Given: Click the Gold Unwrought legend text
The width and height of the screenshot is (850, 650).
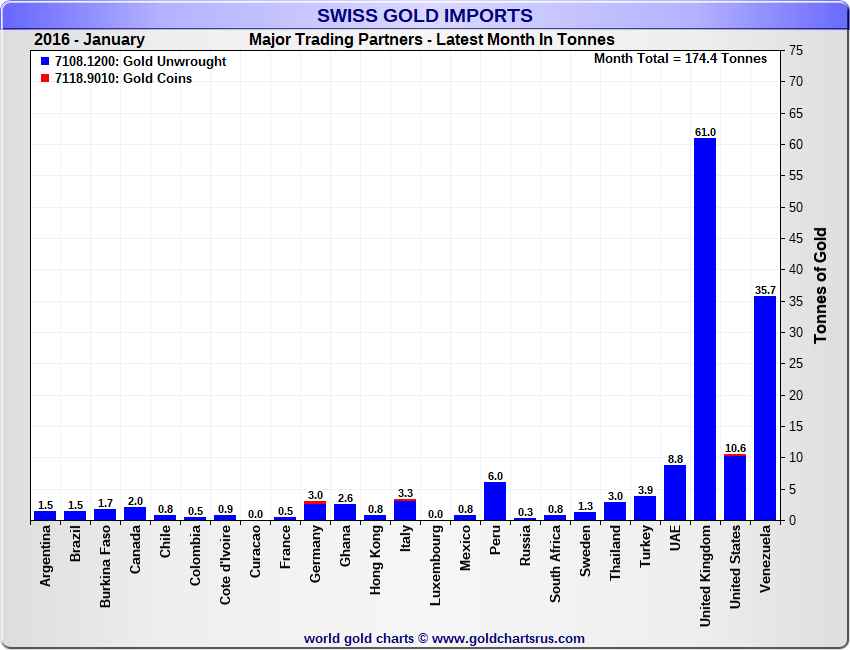Looking at the screenshot, I should pyautogui.click(x=140, y=62).
